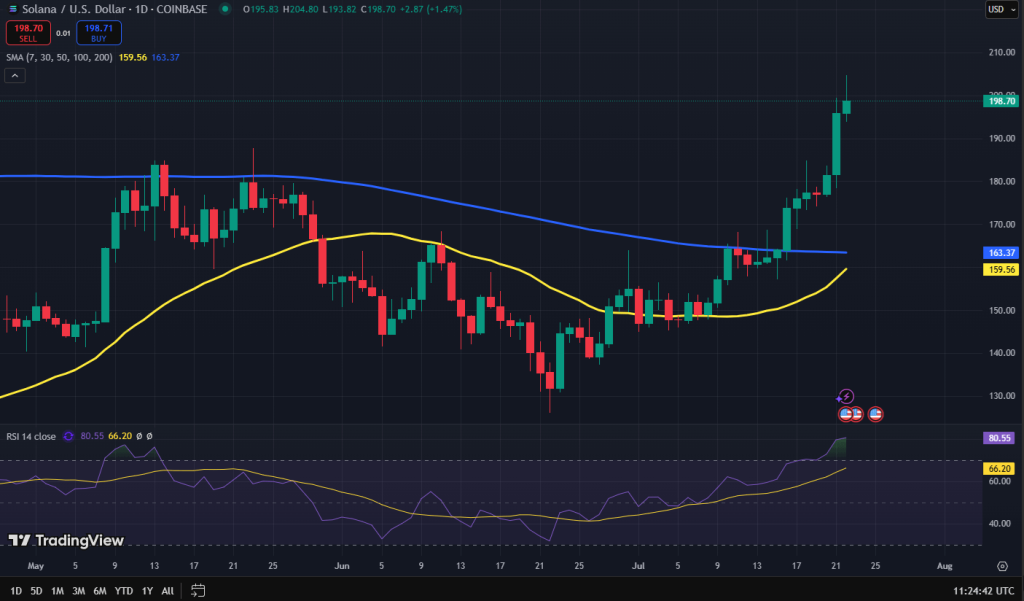Click the 40.00 RSI axis label
1024x601 pixels.
(999, 524)
